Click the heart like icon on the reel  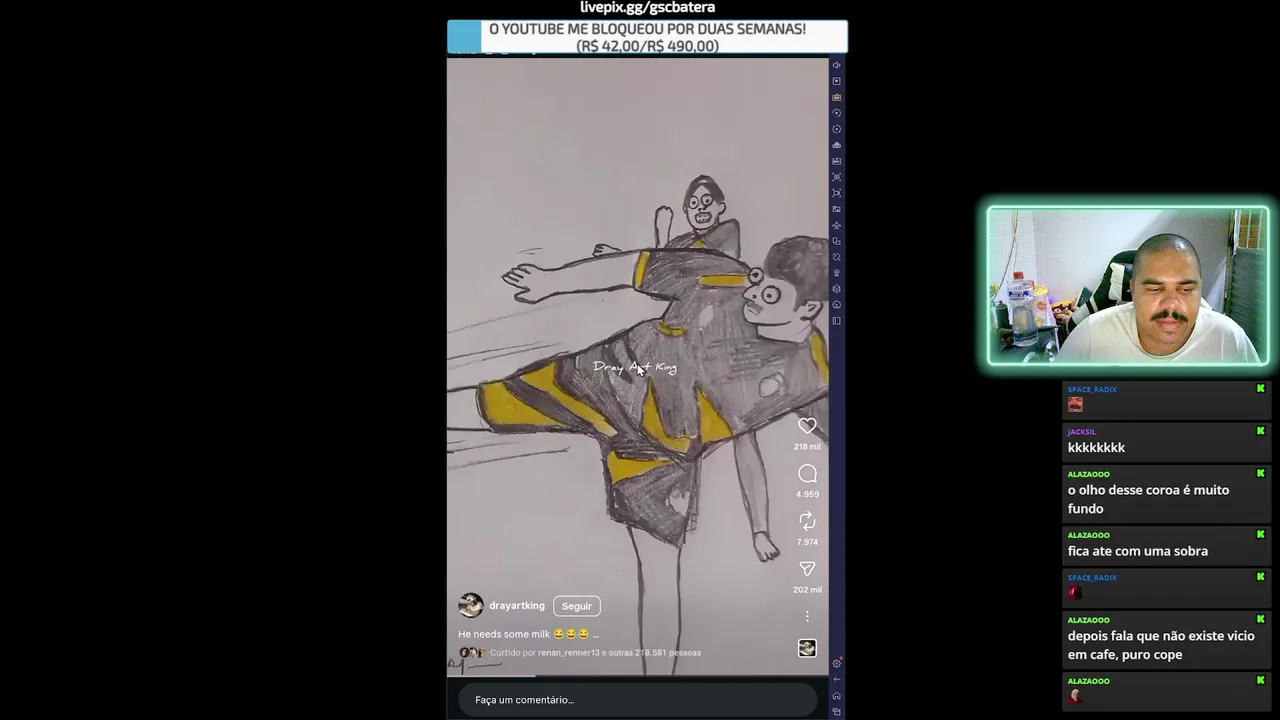pyautogui.click(x=807, y=426)
